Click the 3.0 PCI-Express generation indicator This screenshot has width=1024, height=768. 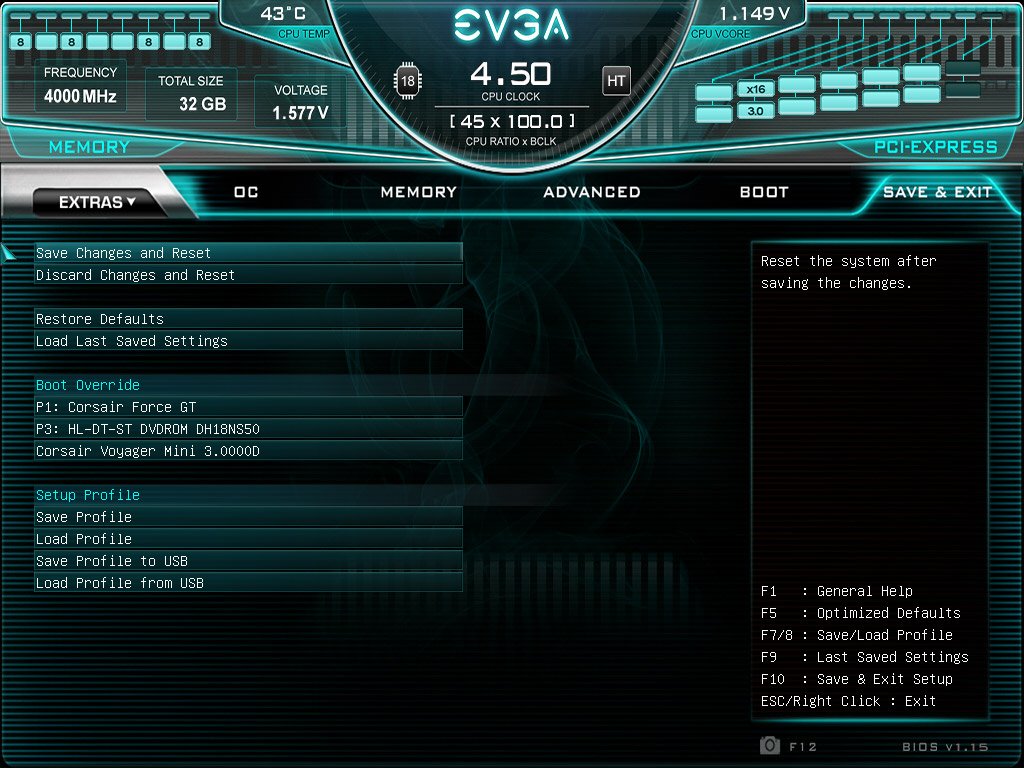(756, 111)
